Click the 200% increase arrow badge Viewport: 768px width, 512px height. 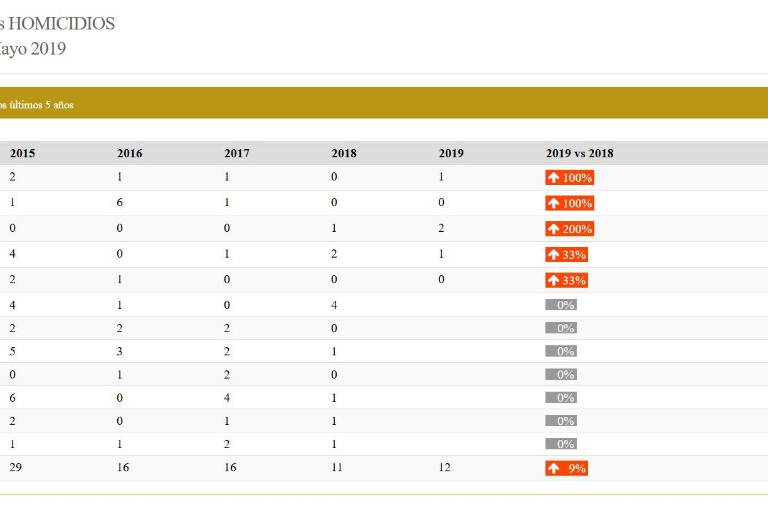click(x=569, y=229)
